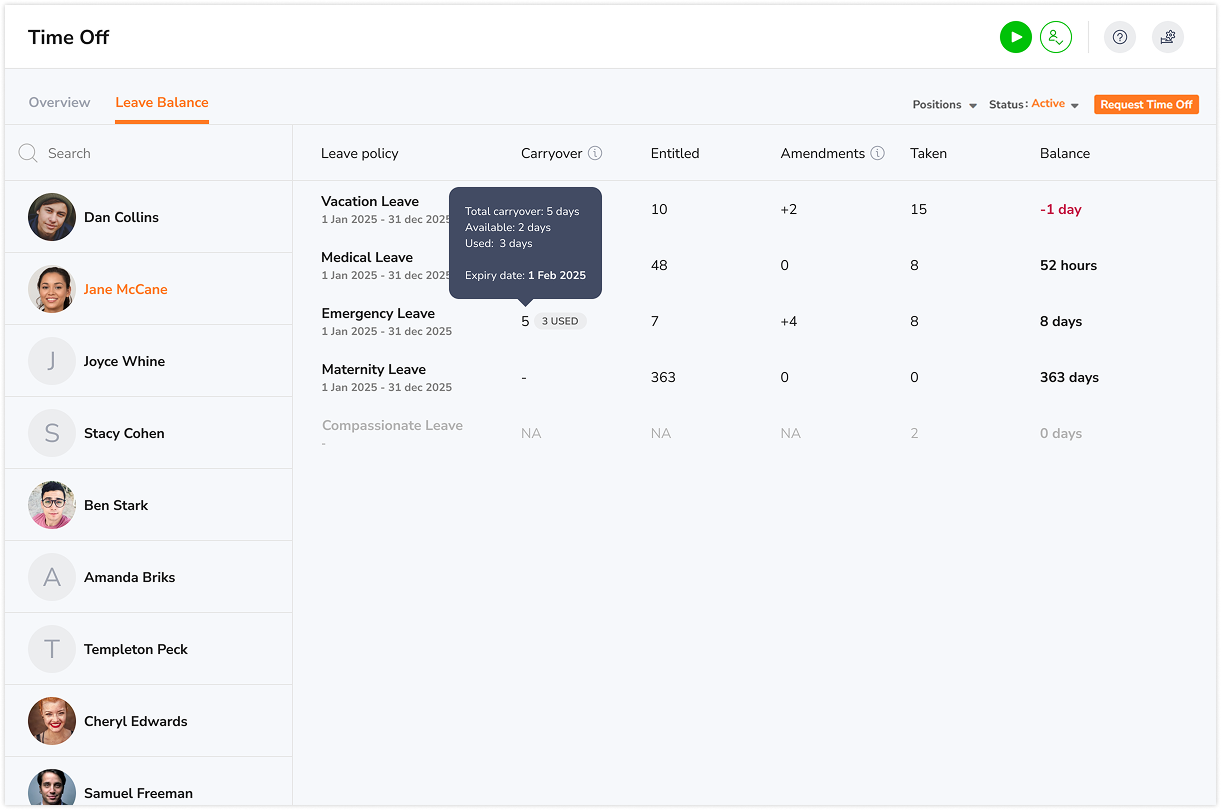Click Joyce Whine's letter J avatar
Viewport: 1221px width, 810px height.
52,361
